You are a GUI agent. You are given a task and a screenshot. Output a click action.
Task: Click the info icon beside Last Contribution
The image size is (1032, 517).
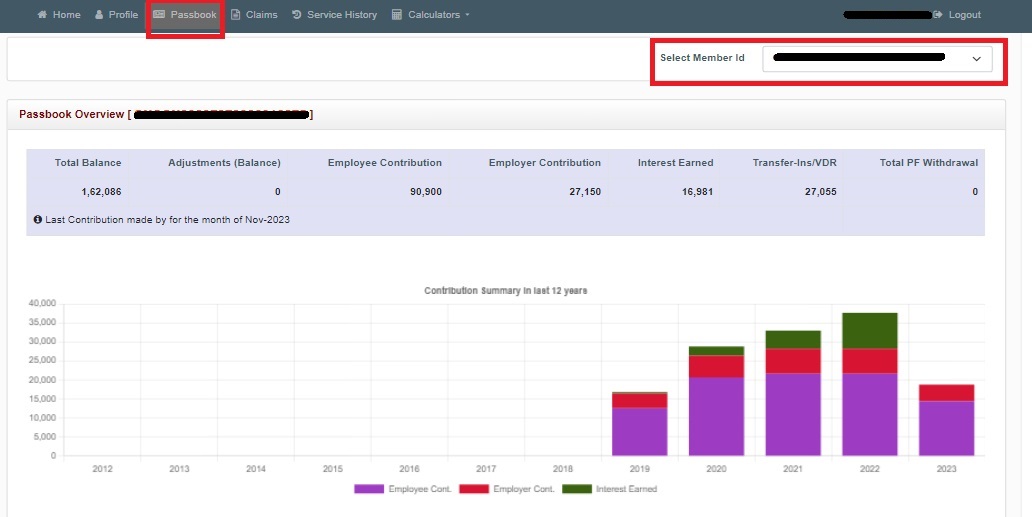coord(38,219)
